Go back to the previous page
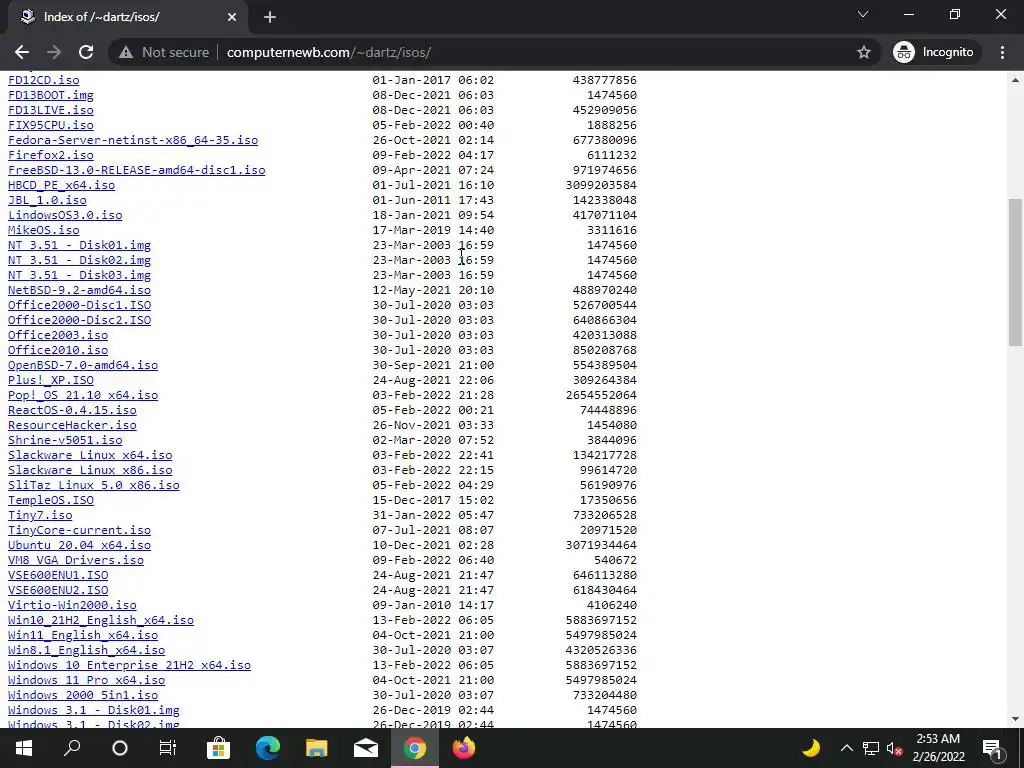Viewport: 1024px width, 768px height. 22,52
